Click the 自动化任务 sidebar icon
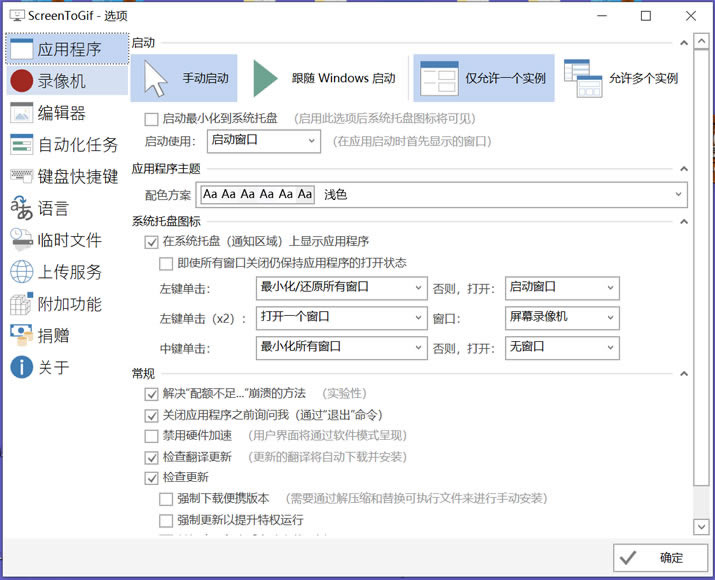This screenshot has height=580, width=715. [21, 145]
